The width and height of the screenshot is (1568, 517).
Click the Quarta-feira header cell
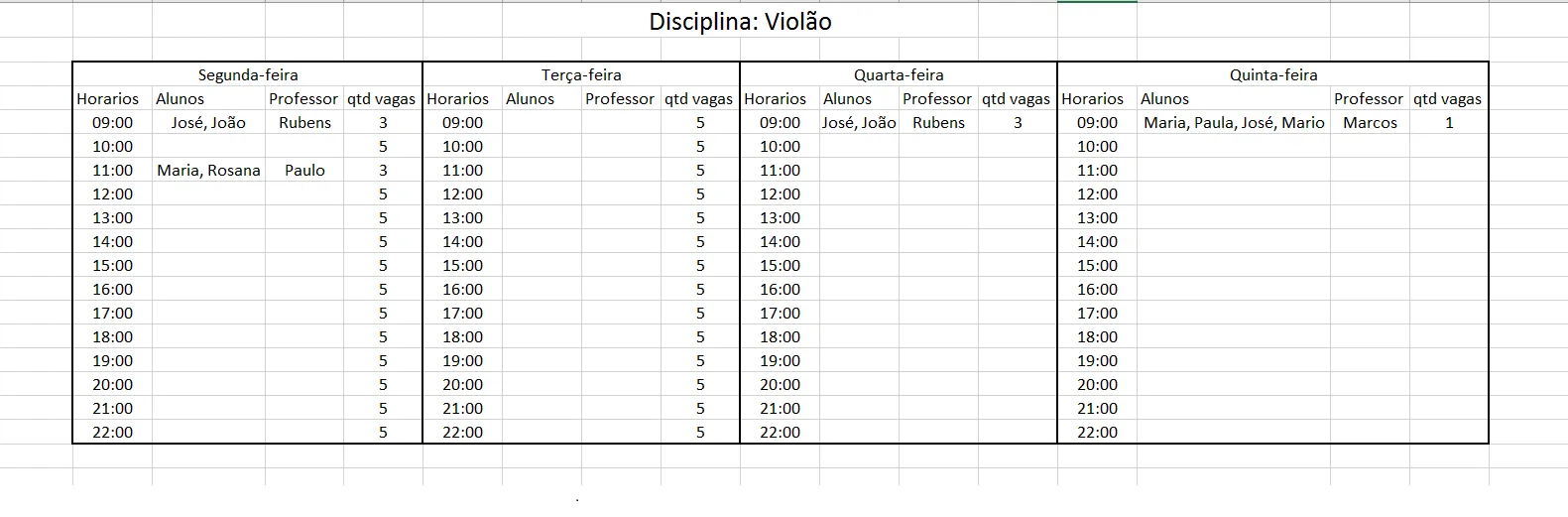coord(899,74)
